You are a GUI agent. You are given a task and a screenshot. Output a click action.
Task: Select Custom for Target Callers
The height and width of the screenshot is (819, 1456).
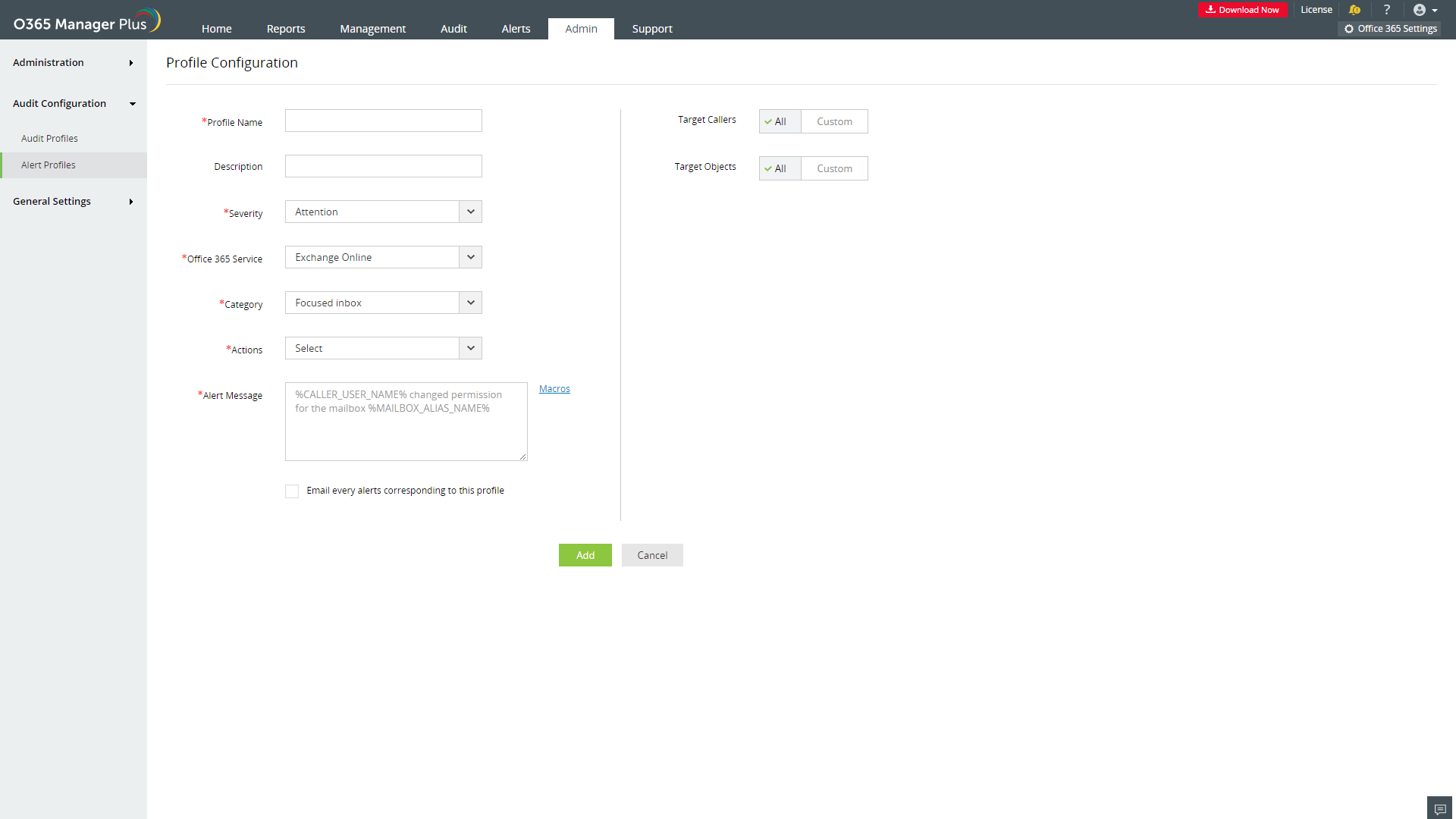(x=834, y=121)
